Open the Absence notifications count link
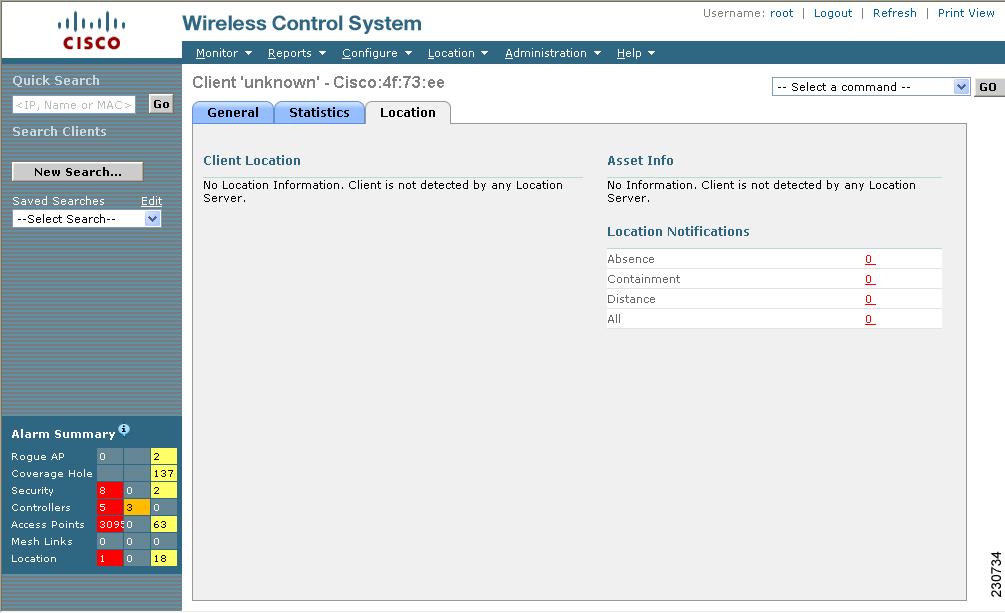The height and width of the screenshot is (613, 1005). pos(870,259)
